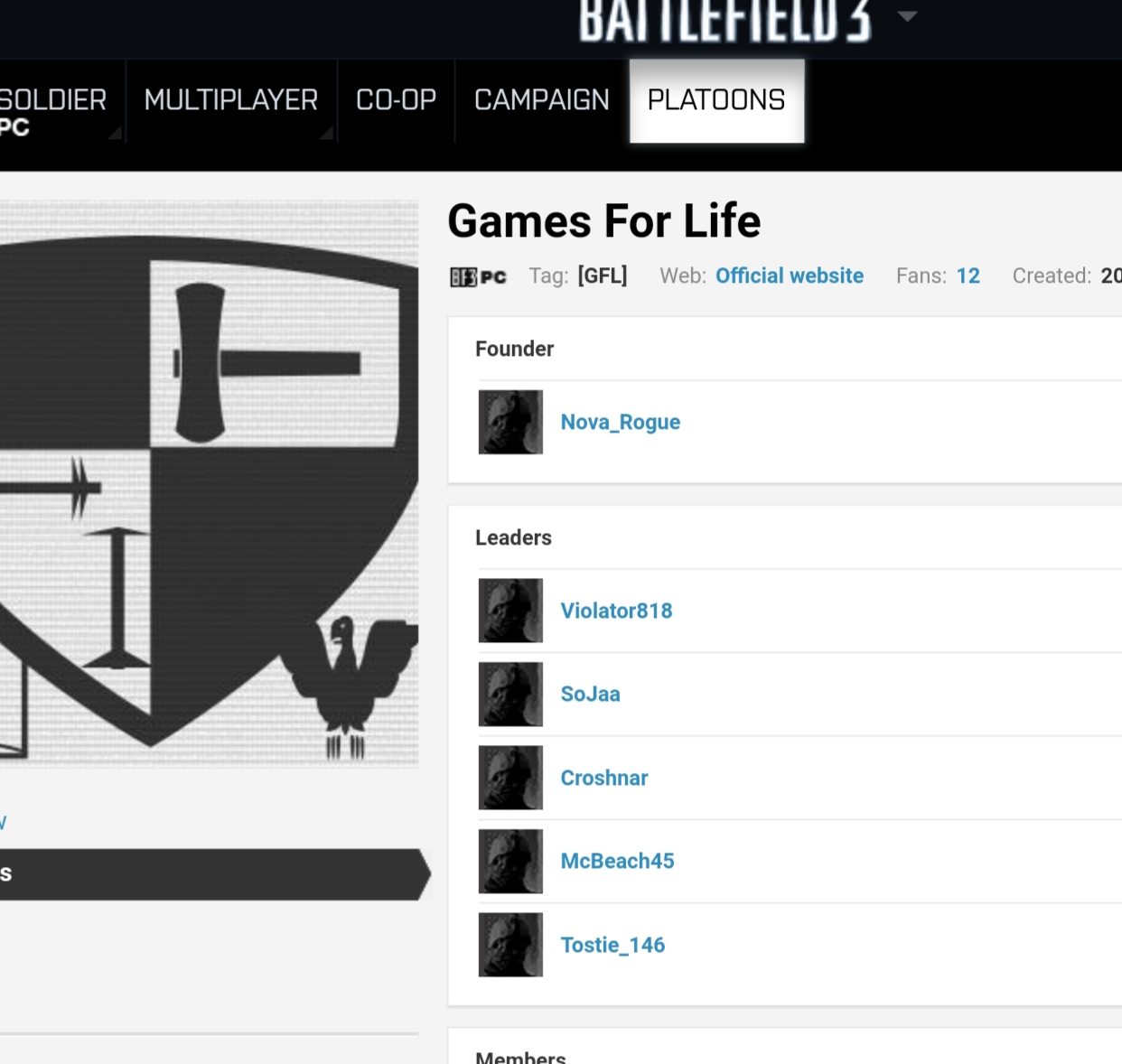The image size is (1122, 1064).
Task: Open the CAMPAIGN tab
Action: pyautogui.click(x=542, y=101)
